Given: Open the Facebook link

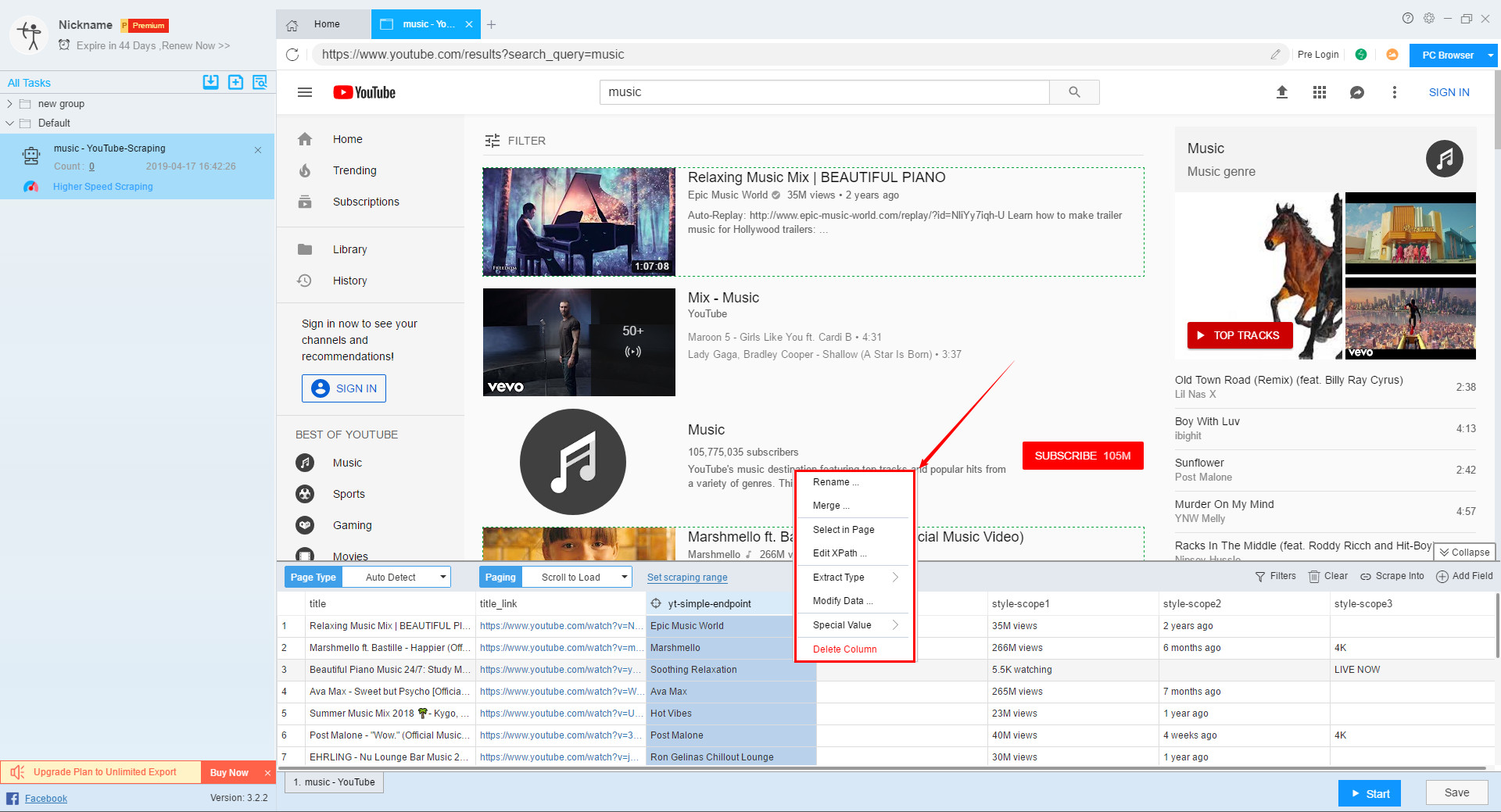Looking at the screenshot, I should (x=46, y=798).
